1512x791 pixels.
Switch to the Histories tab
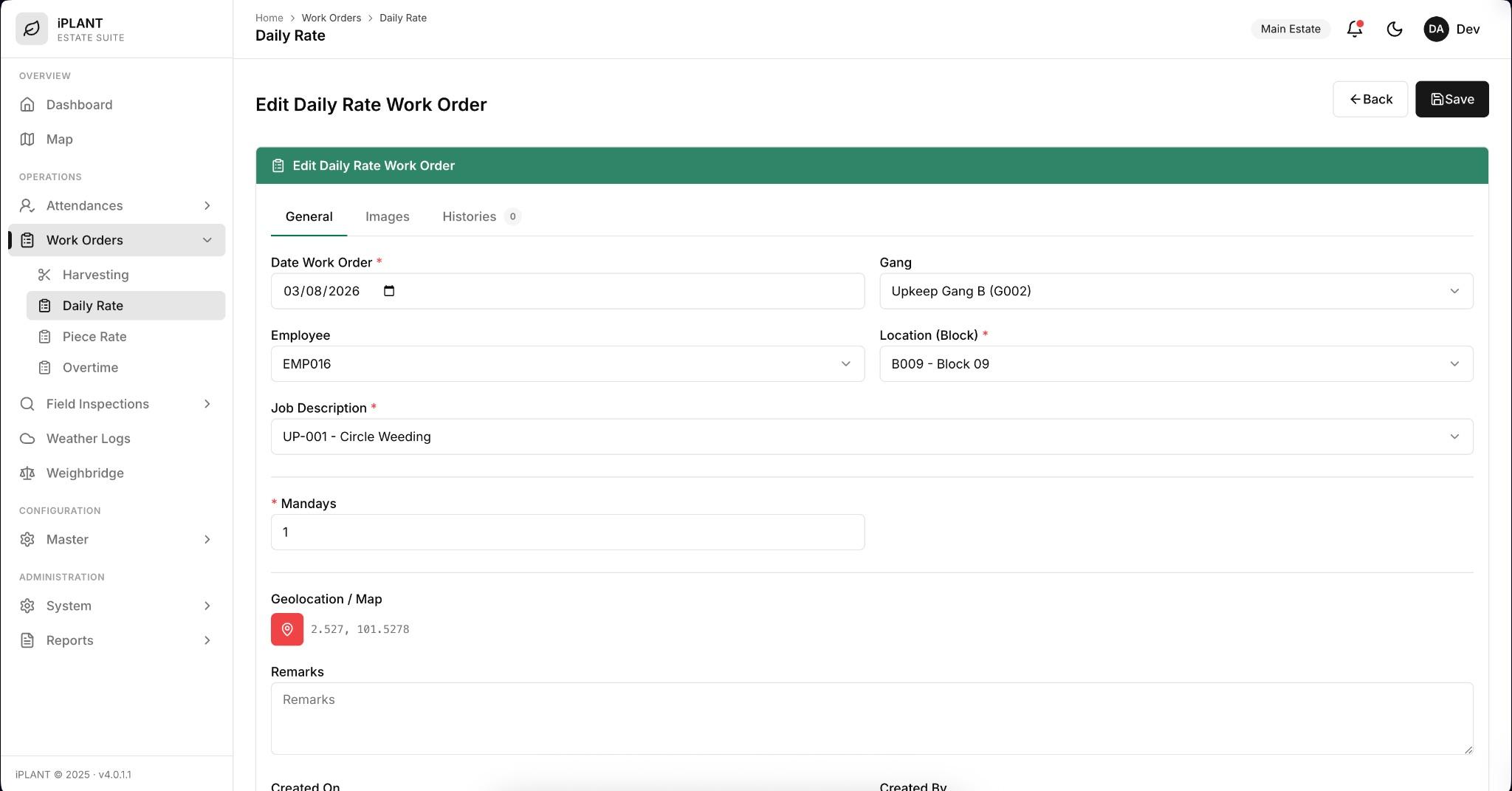481,216
